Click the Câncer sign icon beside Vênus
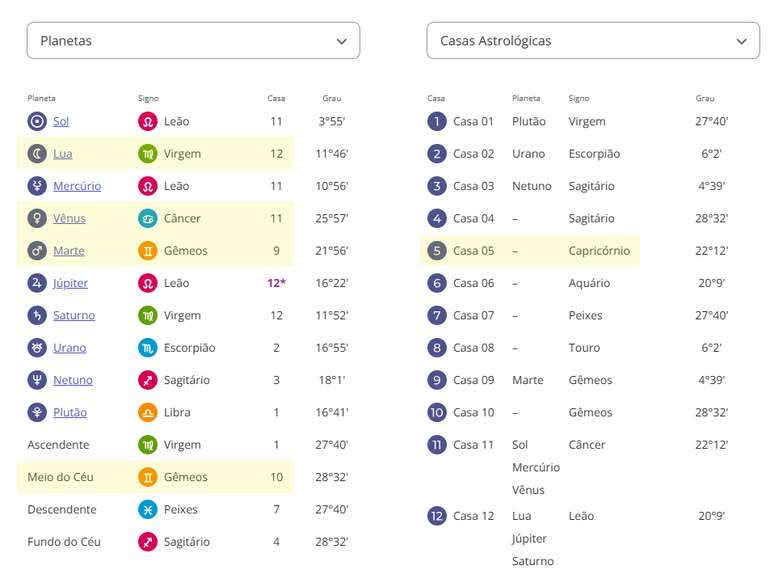774x587 pixels. tap(148, 218)
